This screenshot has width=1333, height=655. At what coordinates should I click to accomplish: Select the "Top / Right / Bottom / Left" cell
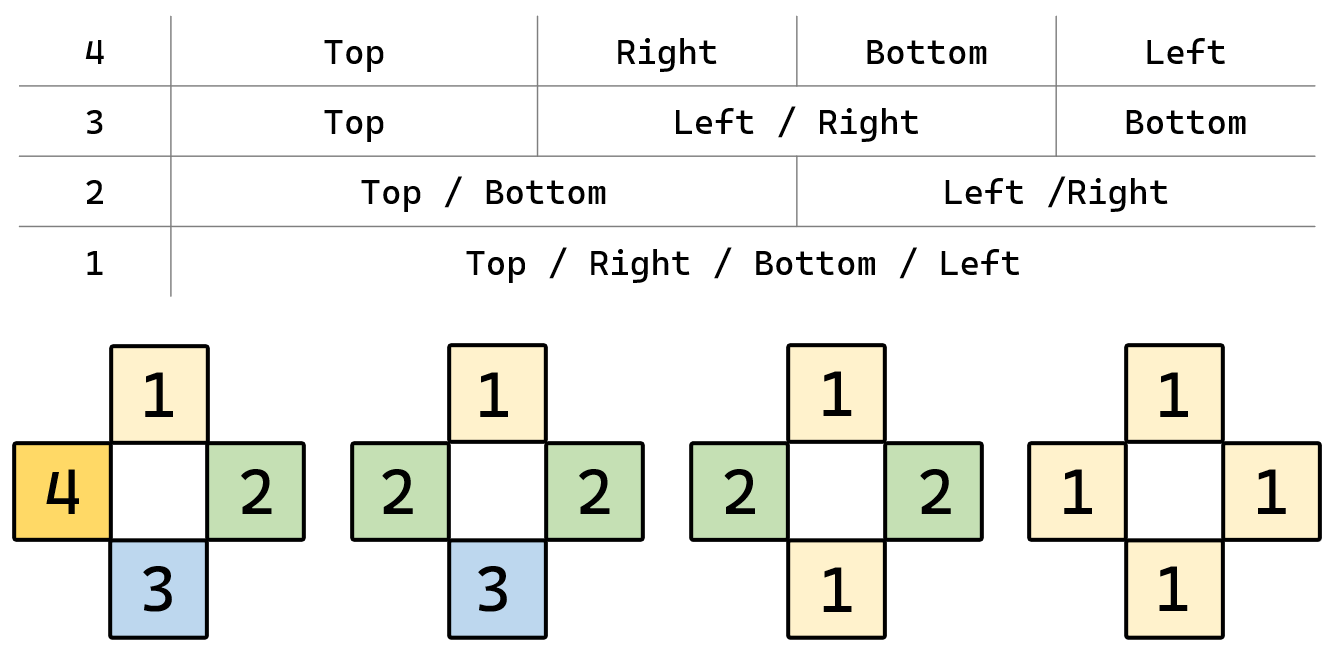tap(742, 263)
